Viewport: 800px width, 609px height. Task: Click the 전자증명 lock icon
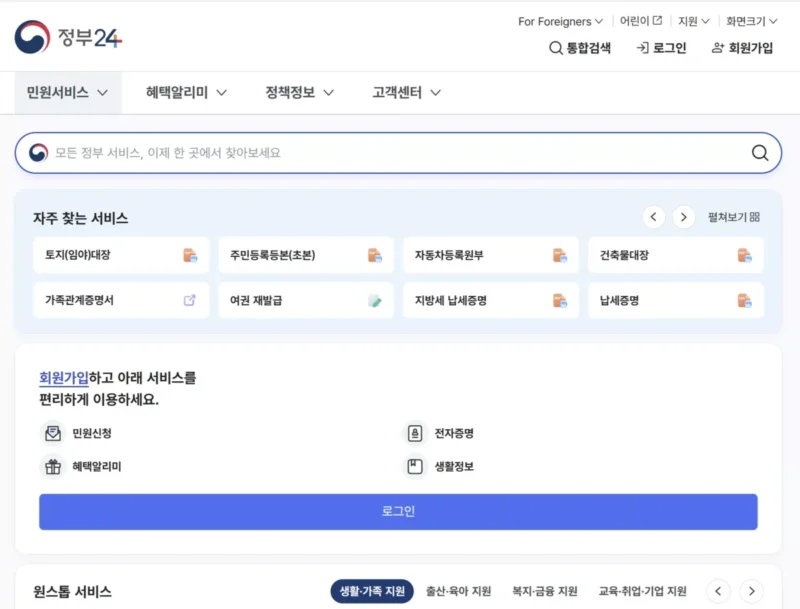click(417, 433)
